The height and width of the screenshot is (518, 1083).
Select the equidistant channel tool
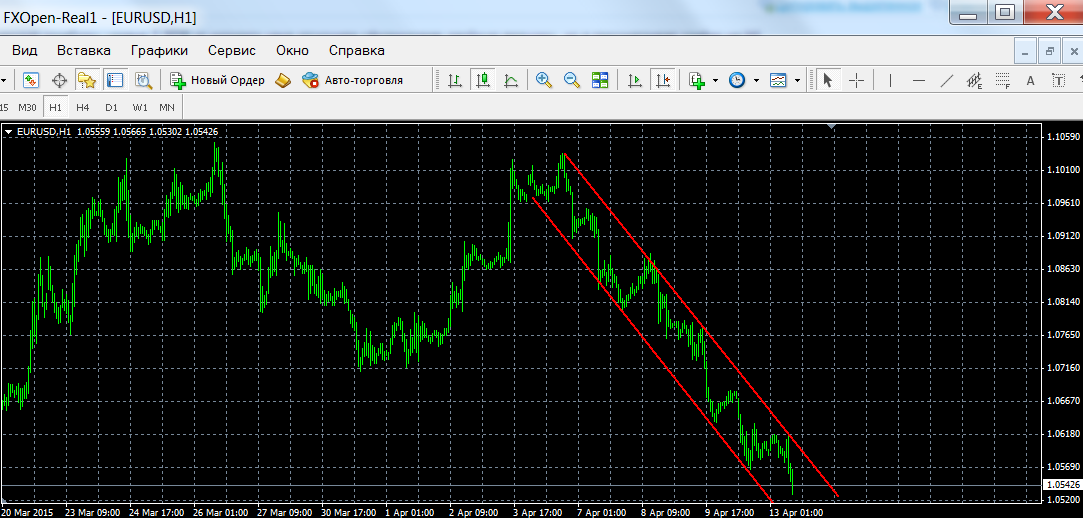975,81
